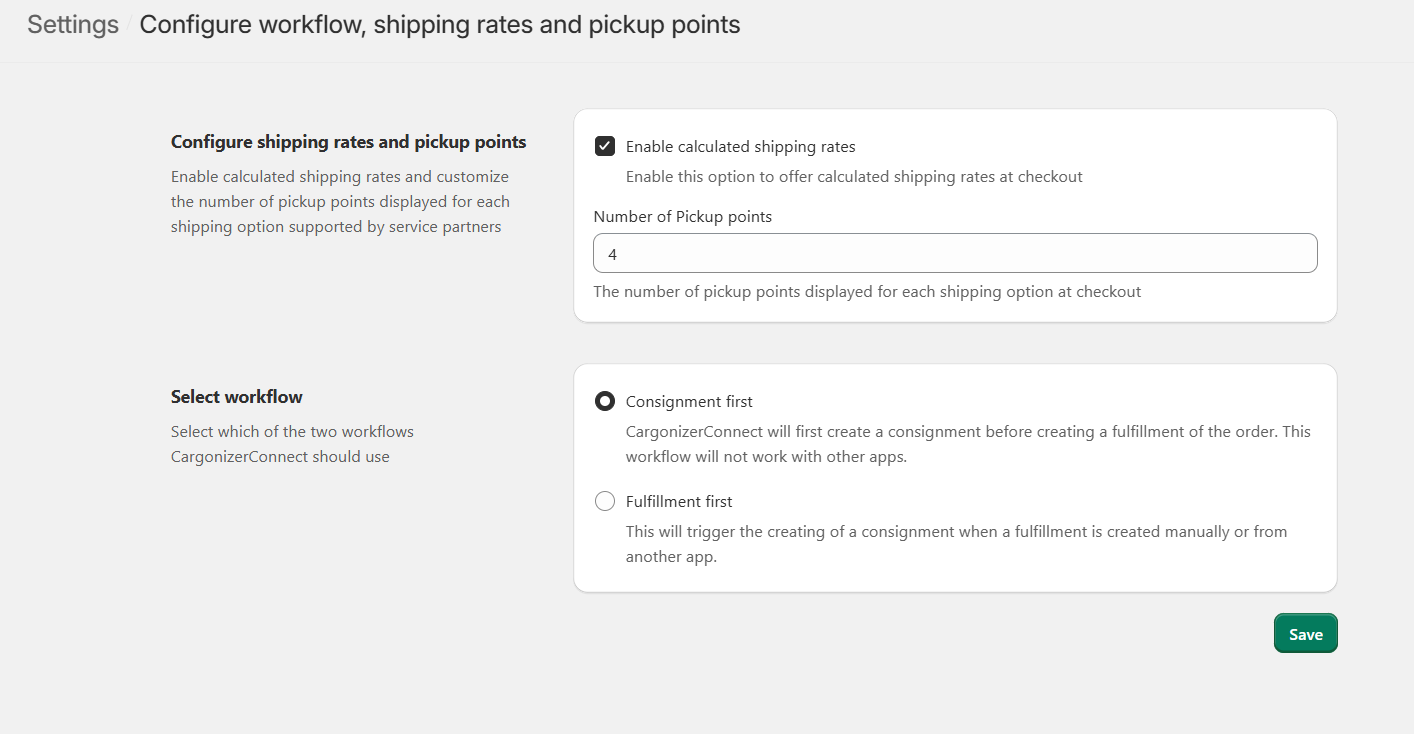Screen dimensions: 1414x734
Task: Click the breadcrumb slash separator after Settings
Action: tap(129, 25)
